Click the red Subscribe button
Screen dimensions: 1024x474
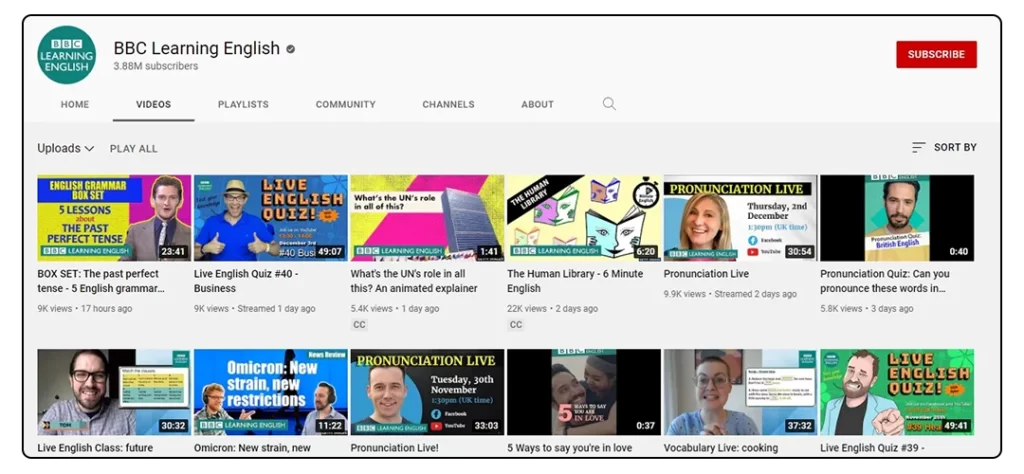tap(936, 54)
